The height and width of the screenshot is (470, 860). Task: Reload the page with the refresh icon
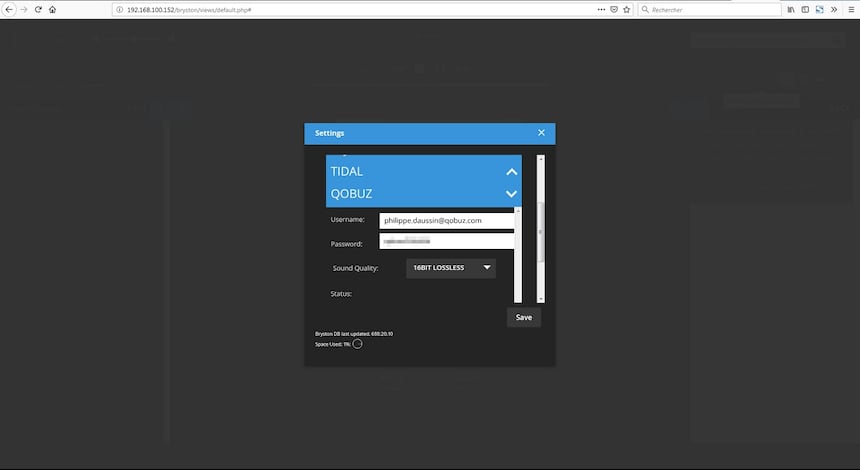[38, 9]
